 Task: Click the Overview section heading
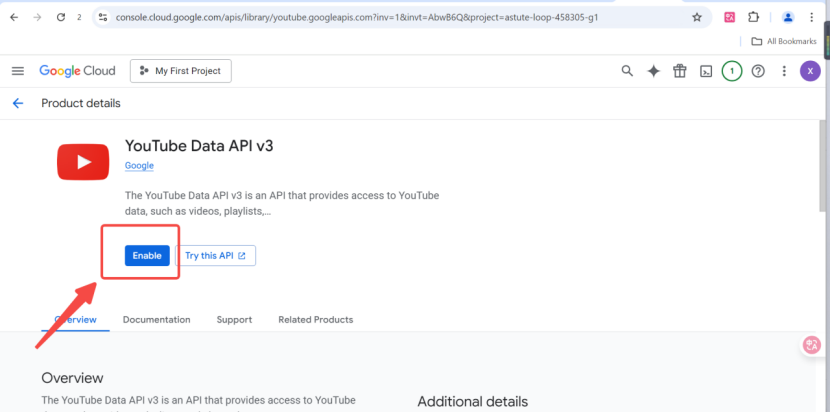73,378
